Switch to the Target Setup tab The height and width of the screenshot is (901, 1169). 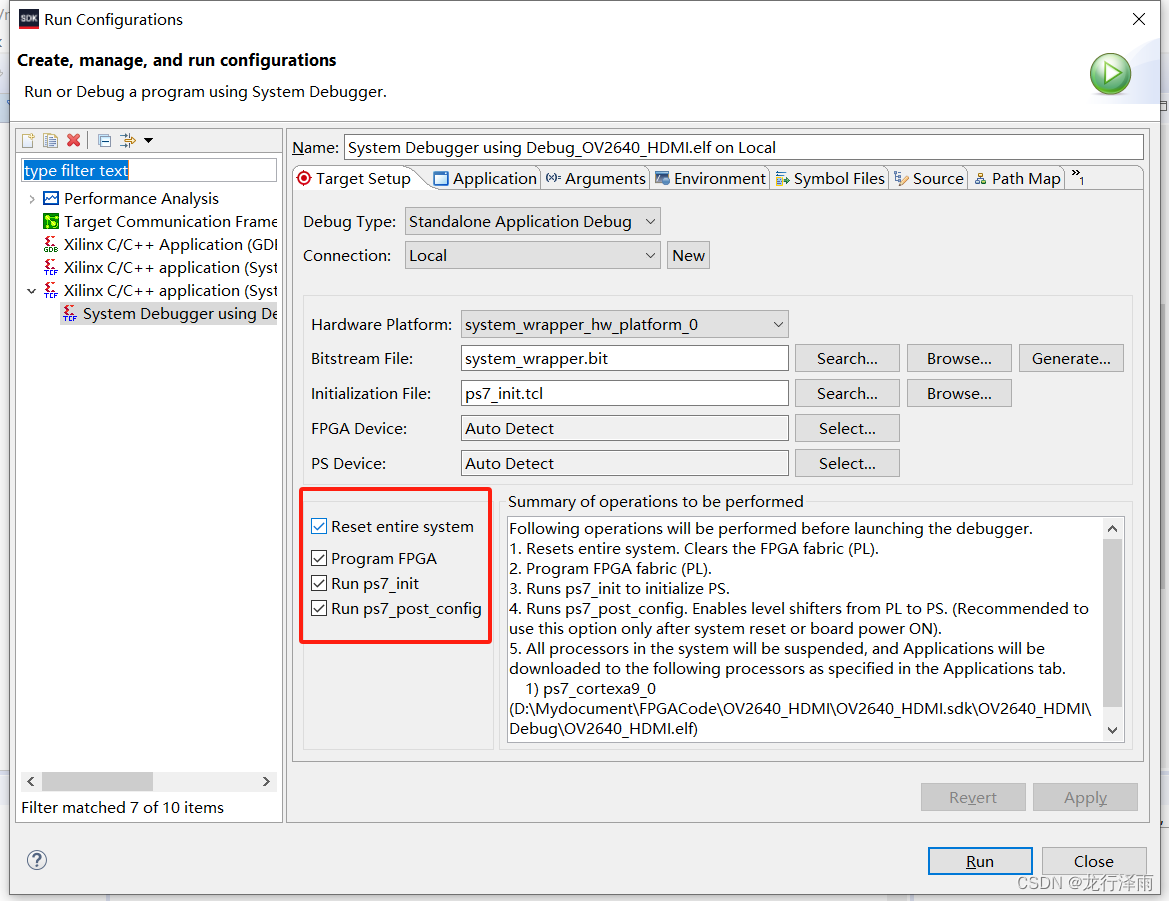(353, 178)
